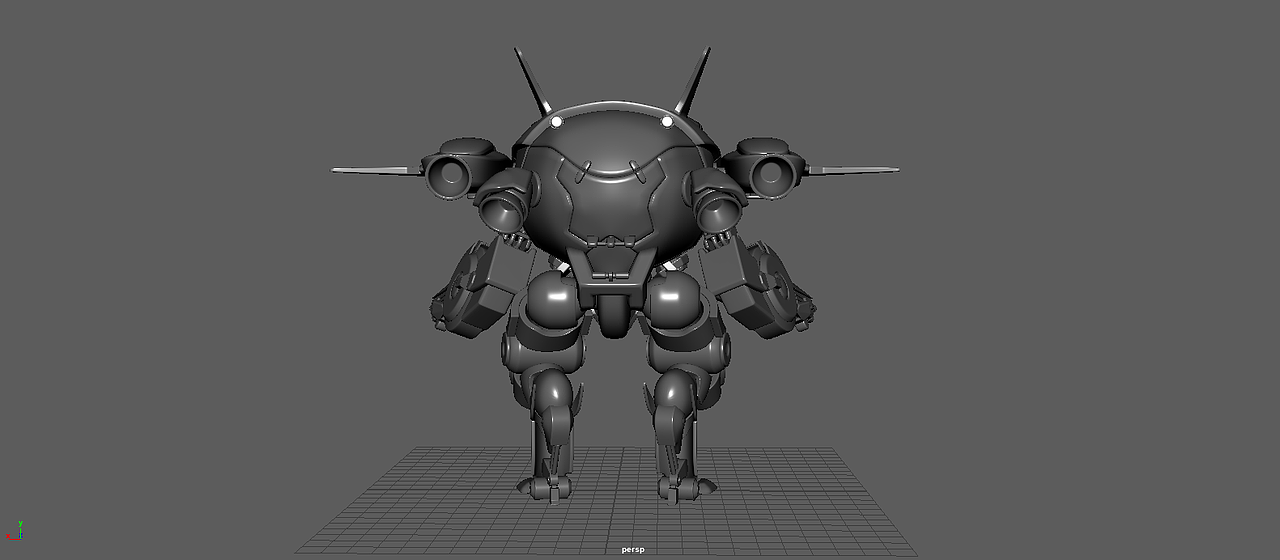Select the right upright antenna spike
The width and height of the screenshot is (1280, 560).
693,80
